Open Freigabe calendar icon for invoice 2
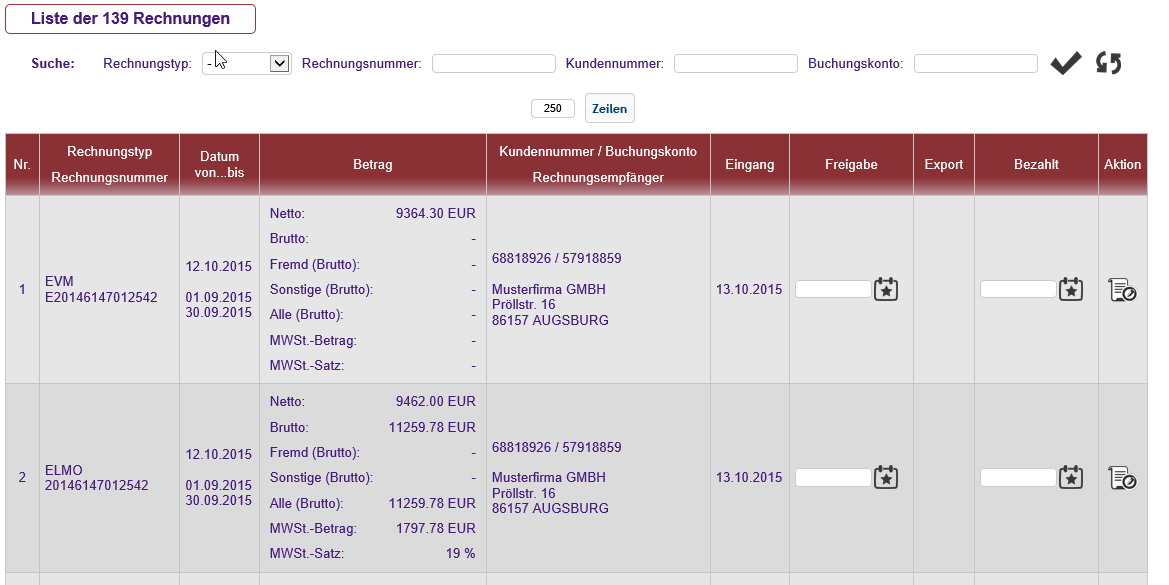The width and height of the screenshot is (1169, 585). [886, 478]
